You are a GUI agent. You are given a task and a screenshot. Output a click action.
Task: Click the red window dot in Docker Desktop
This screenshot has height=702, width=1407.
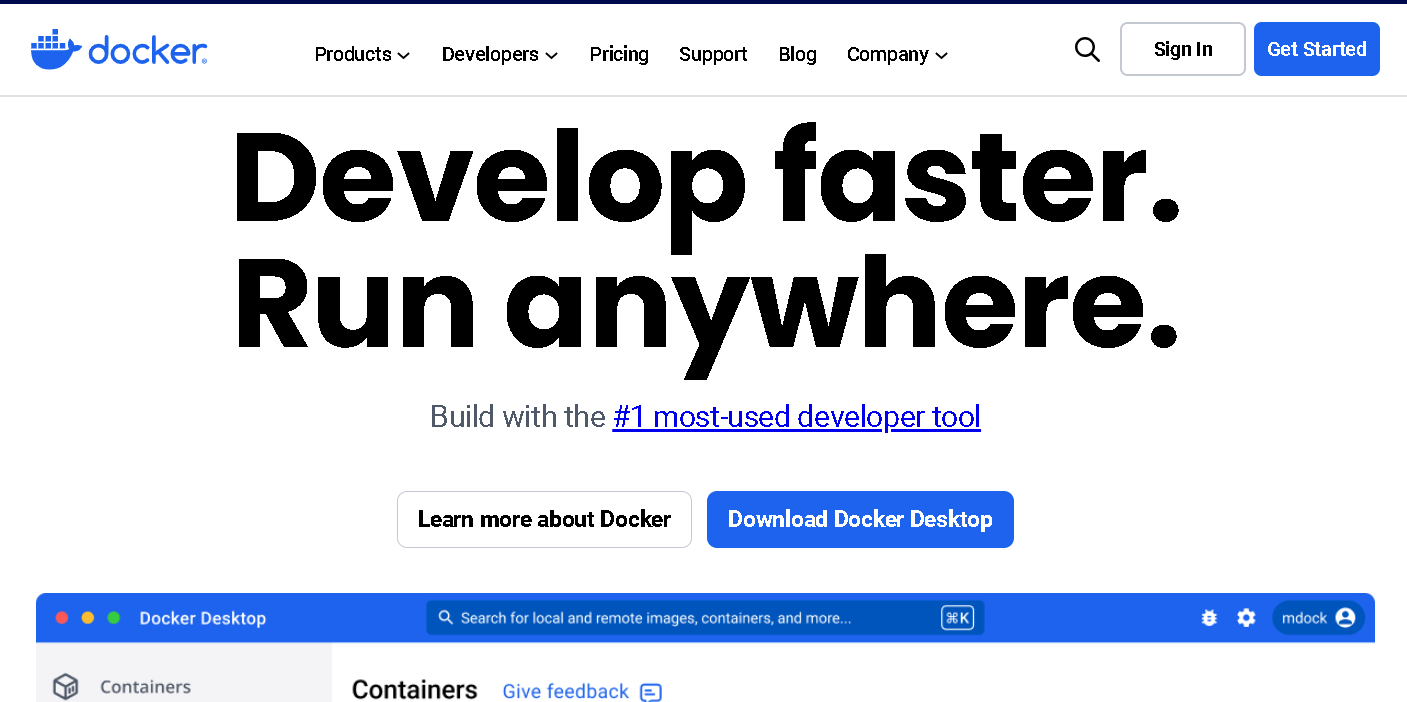62,618
